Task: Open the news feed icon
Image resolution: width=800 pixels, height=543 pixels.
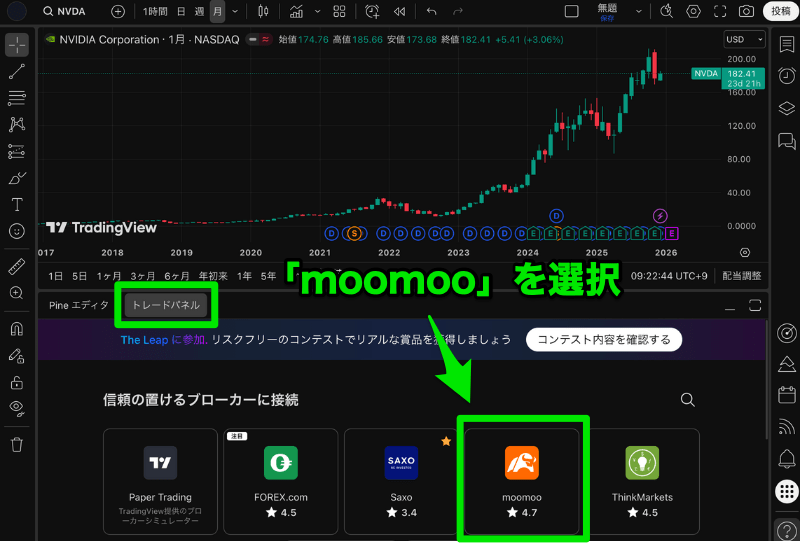Action: (x=787, y=427)
